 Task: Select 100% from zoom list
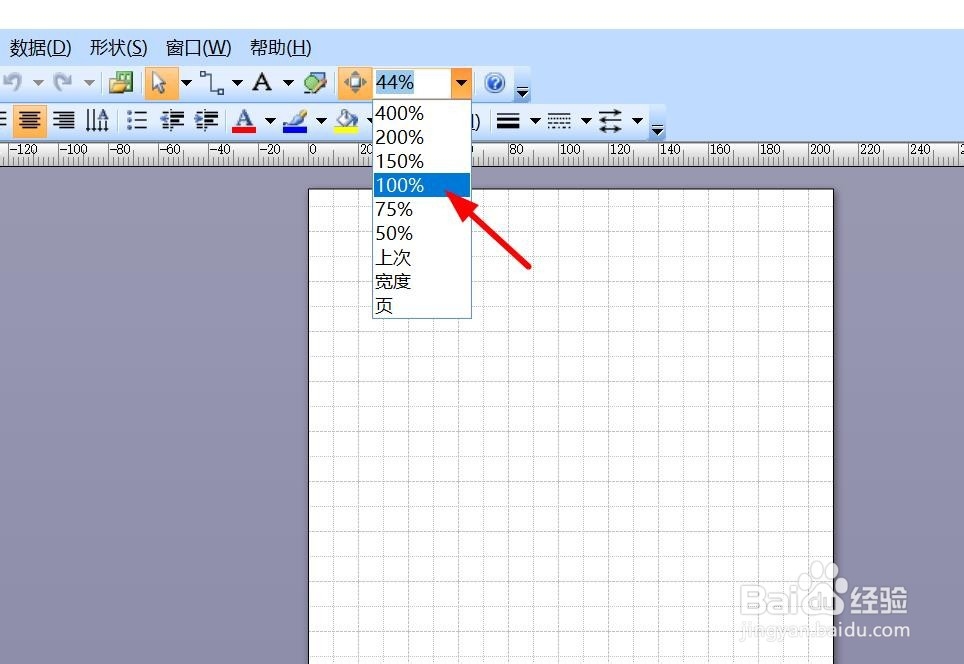[x=399, y=185]
